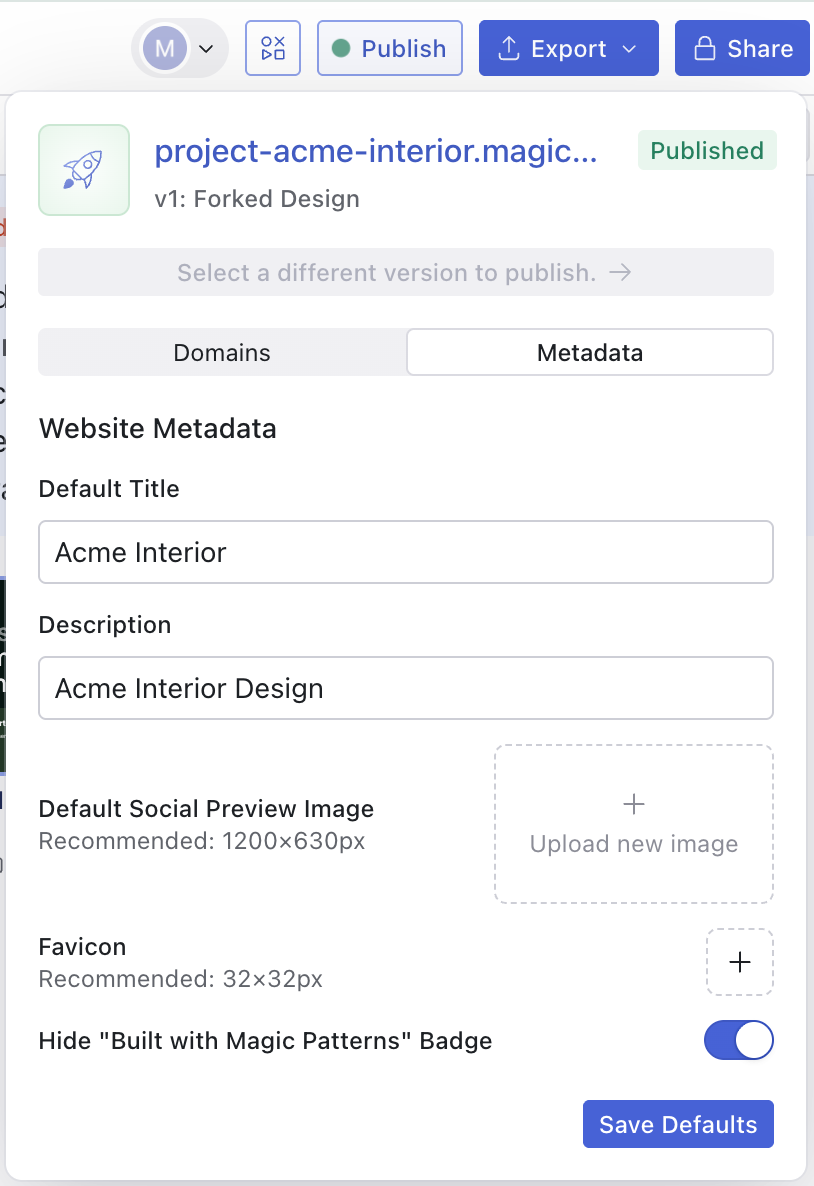Click the M avatar icon
814x1186 pixels.
163,47
